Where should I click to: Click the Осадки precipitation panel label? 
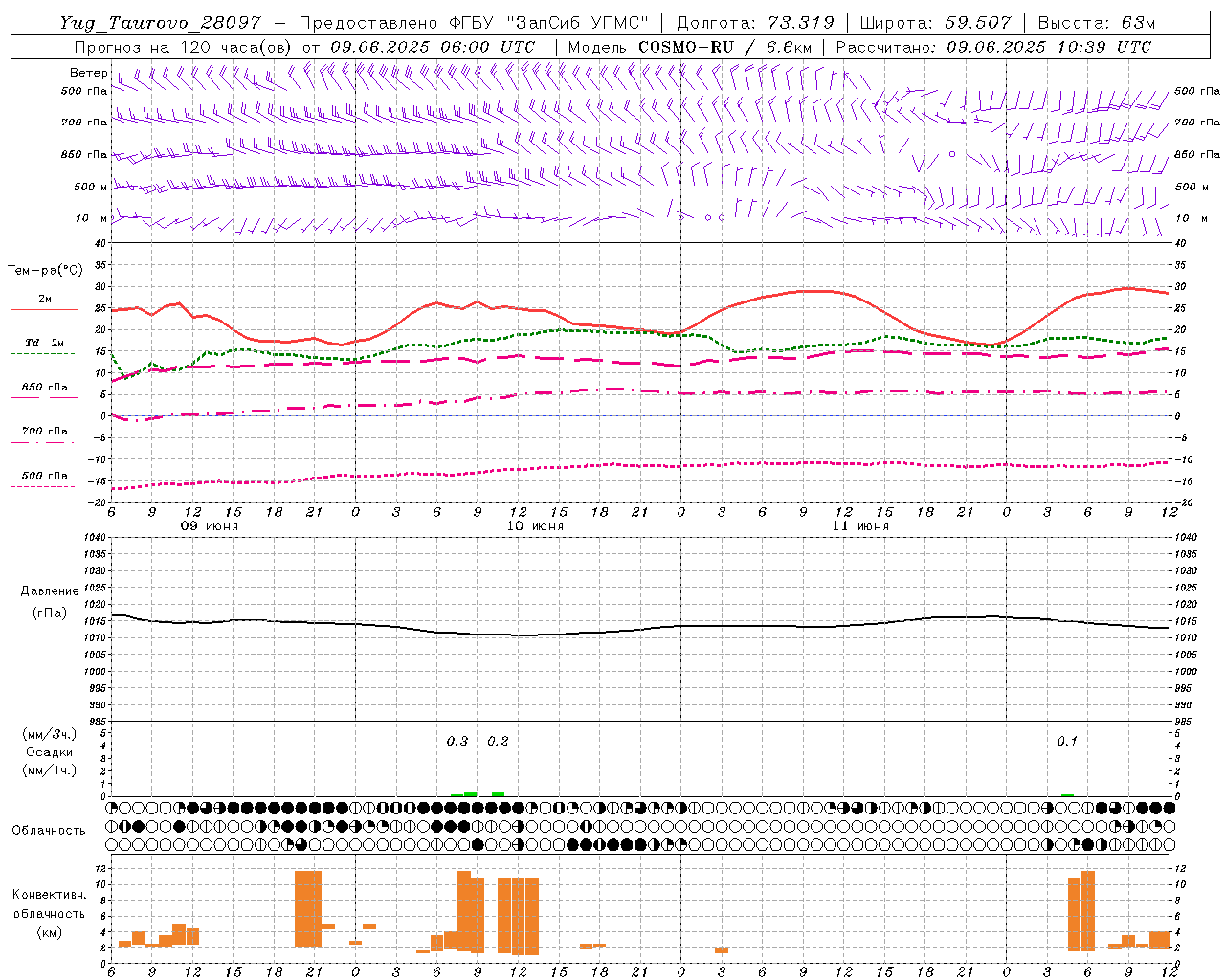click(49, 752)
